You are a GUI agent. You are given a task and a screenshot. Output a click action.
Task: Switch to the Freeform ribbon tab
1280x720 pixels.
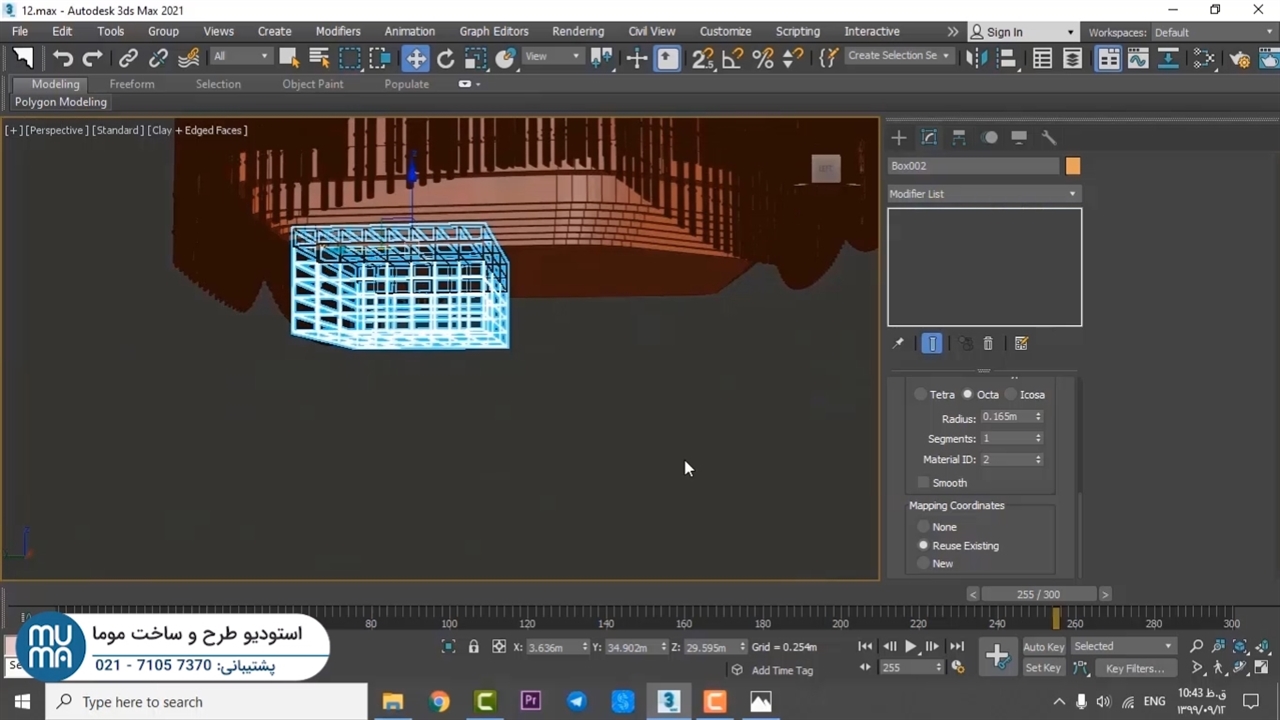(132, 84)
